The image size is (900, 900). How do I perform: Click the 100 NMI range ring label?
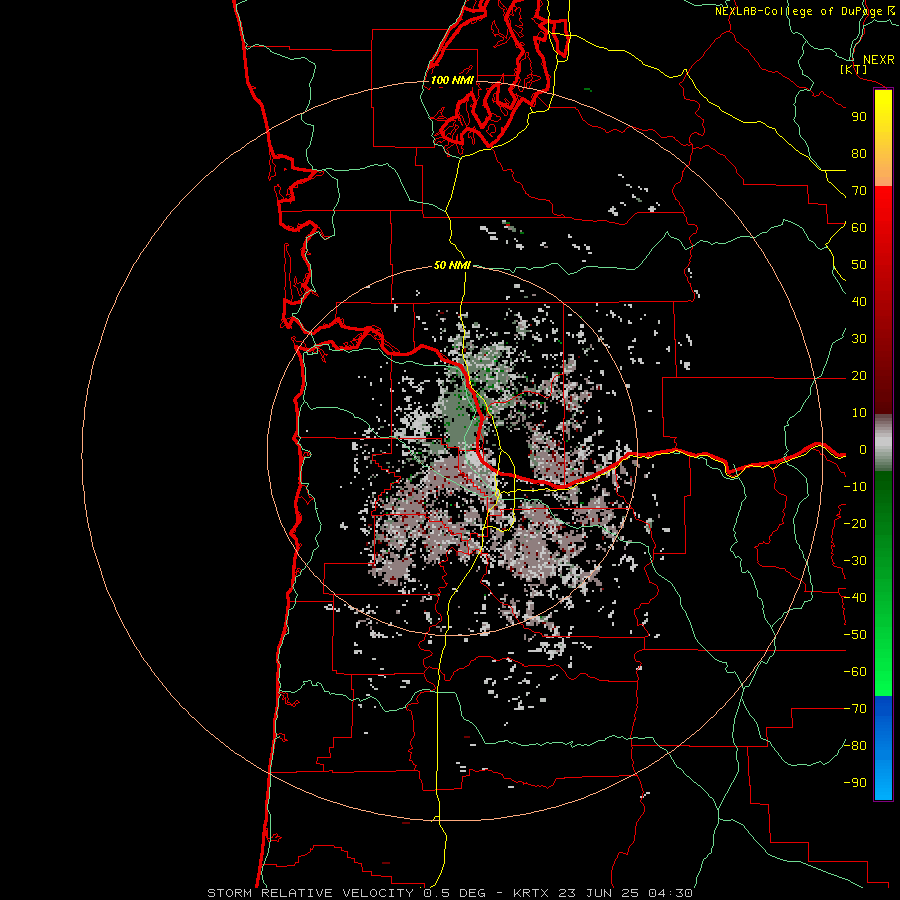pyautogui.click(x=452, y=80)
